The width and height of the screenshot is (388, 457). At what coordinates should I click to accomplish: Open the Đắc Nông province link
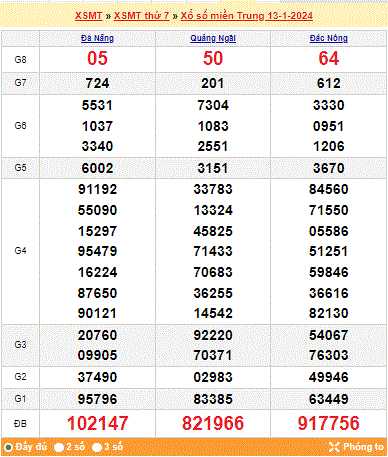329,38
